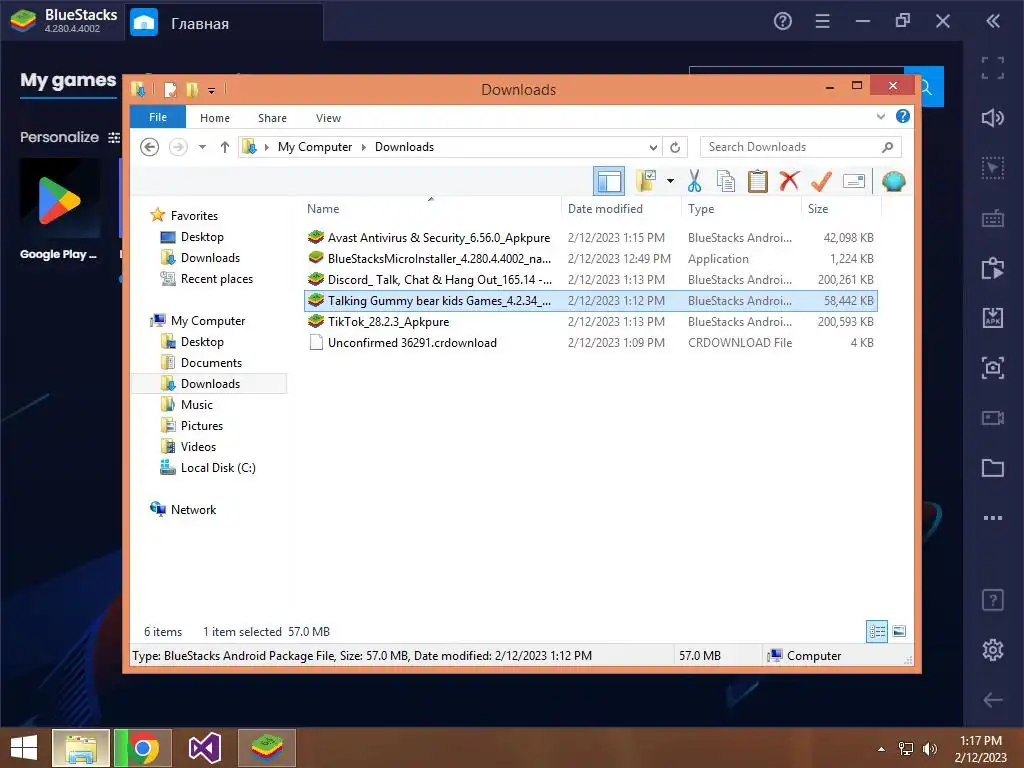Click Properties icon in the title bar
Image resolution: width=1024 pixels, height=768 pixels.
tap(170, 89)
